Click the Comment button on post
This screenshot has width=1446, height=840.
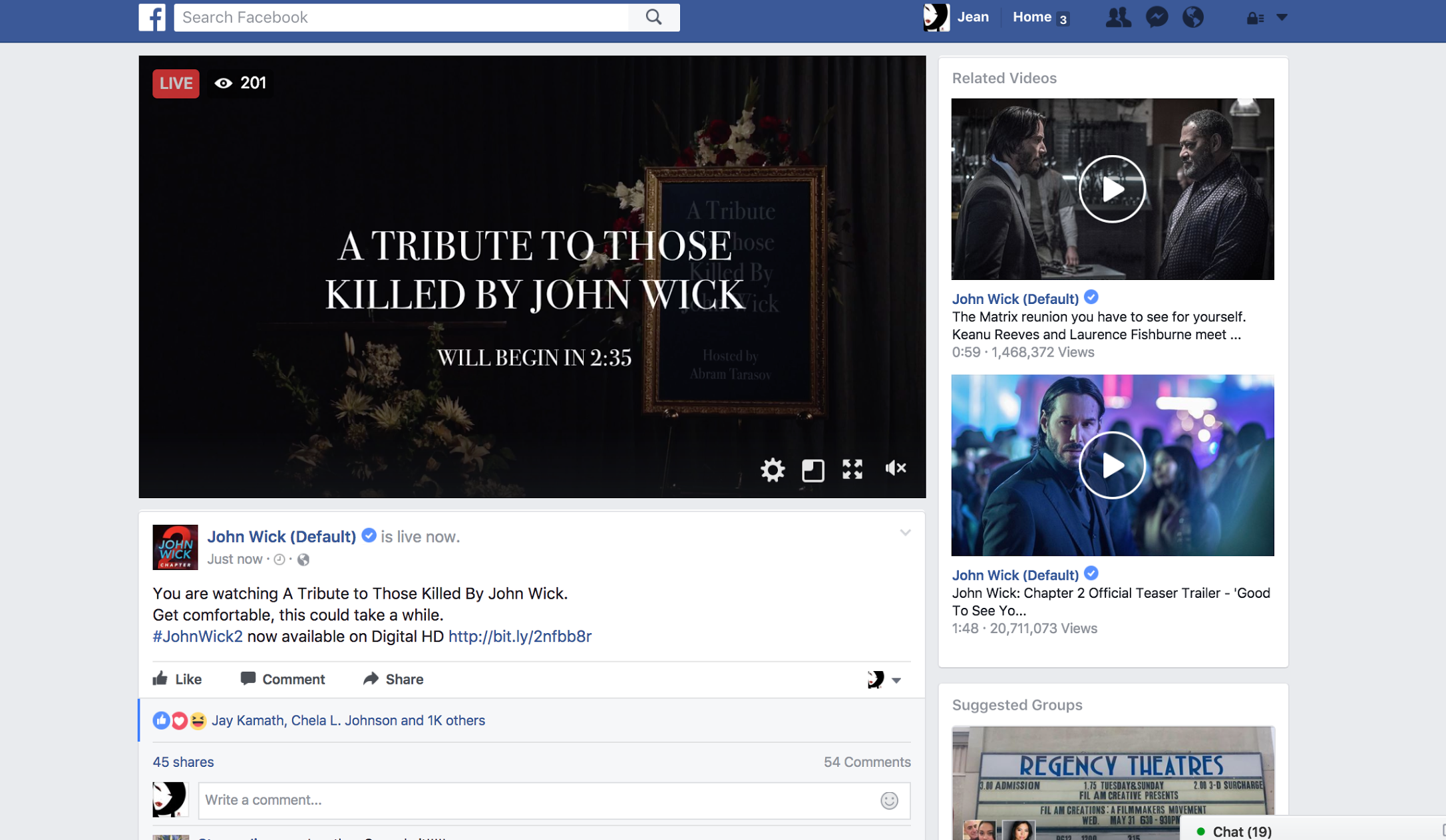[283, 679]
